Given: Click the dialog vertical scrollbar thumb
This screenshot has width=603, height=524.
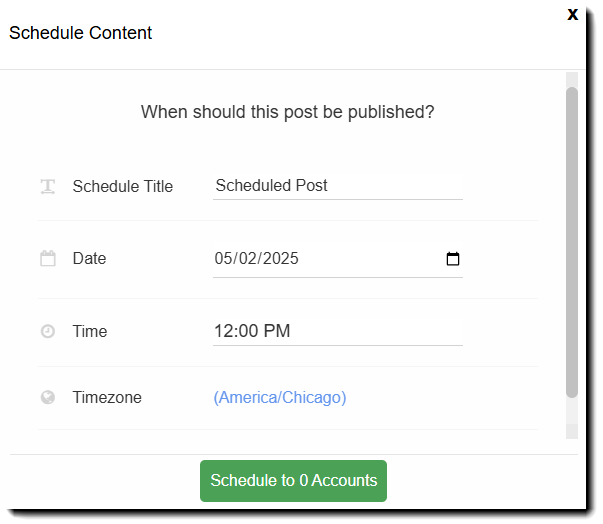Looking at the screenshot, I should tap(572, 242).
